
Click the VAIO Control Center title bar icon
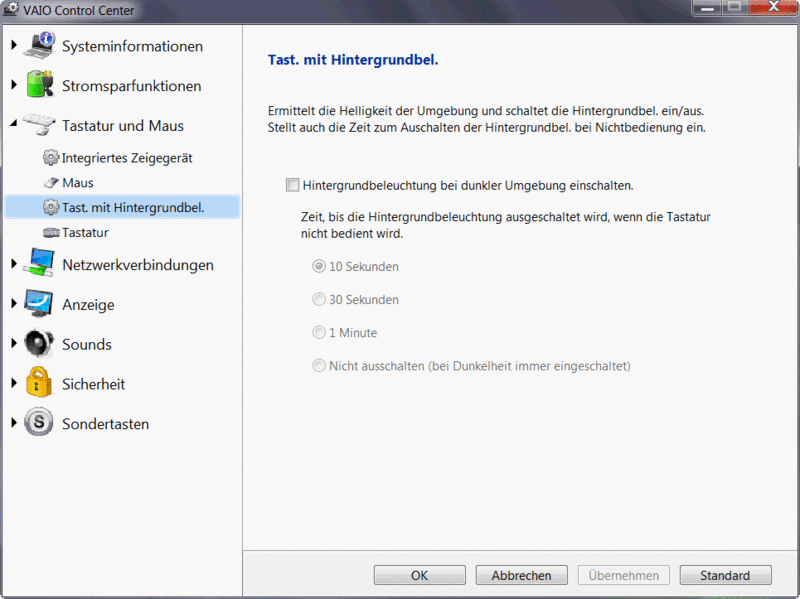click(x=11, y=9)
